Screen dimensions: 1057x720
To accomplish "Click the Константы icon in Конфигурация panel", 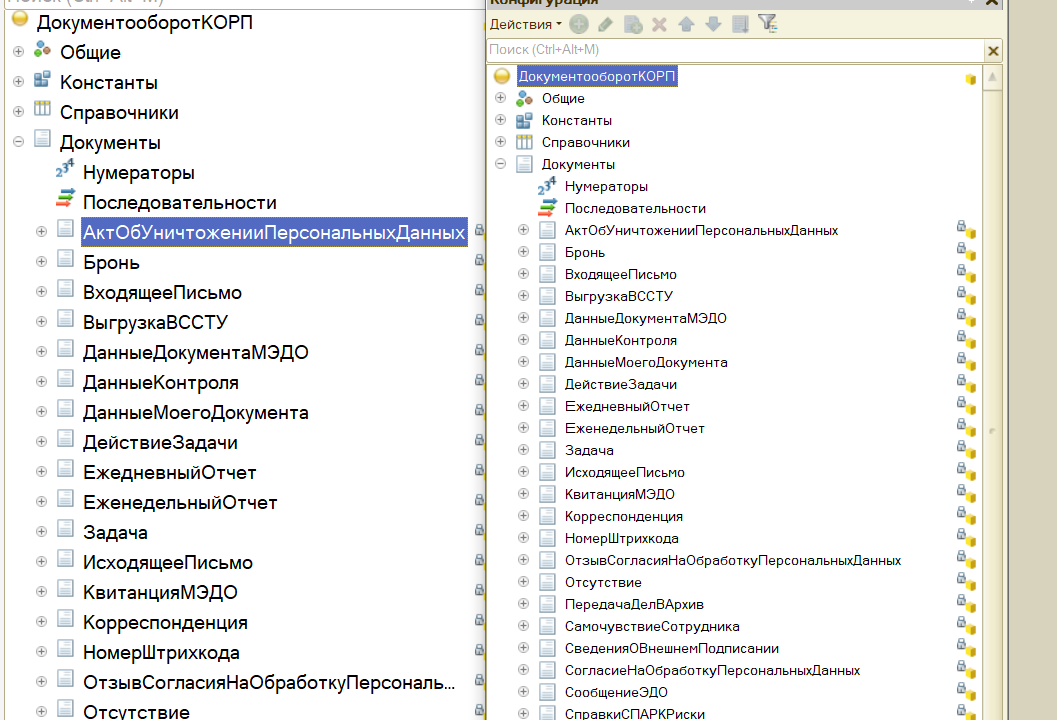I will 524,121.
